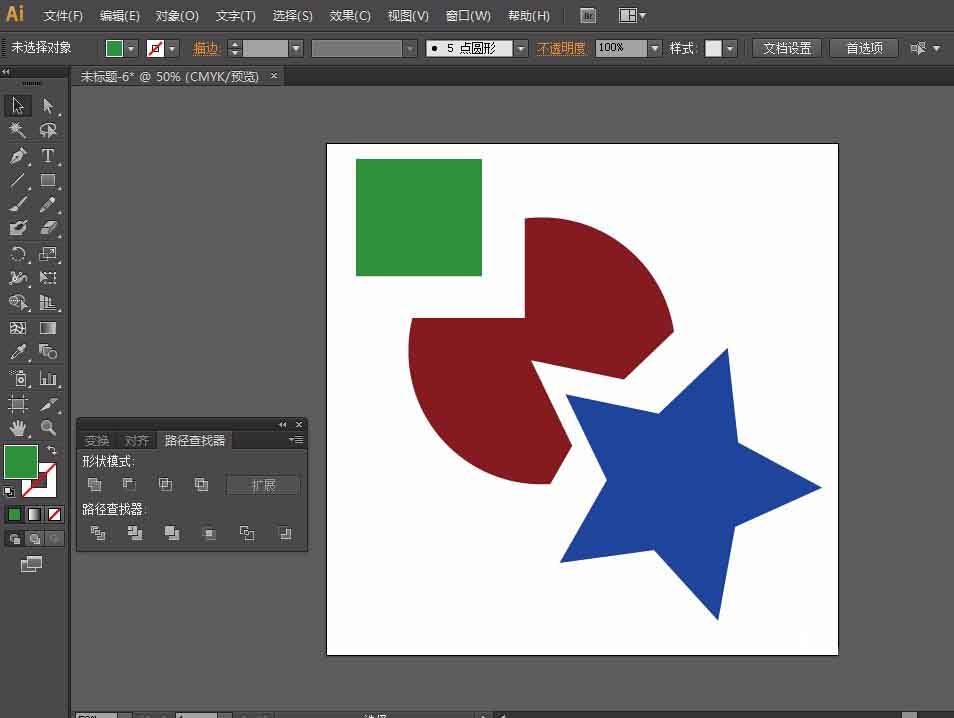The width and height of the screenshot is (954, 718).
Task: Select the Width/Warp tool
Action: 18,278
